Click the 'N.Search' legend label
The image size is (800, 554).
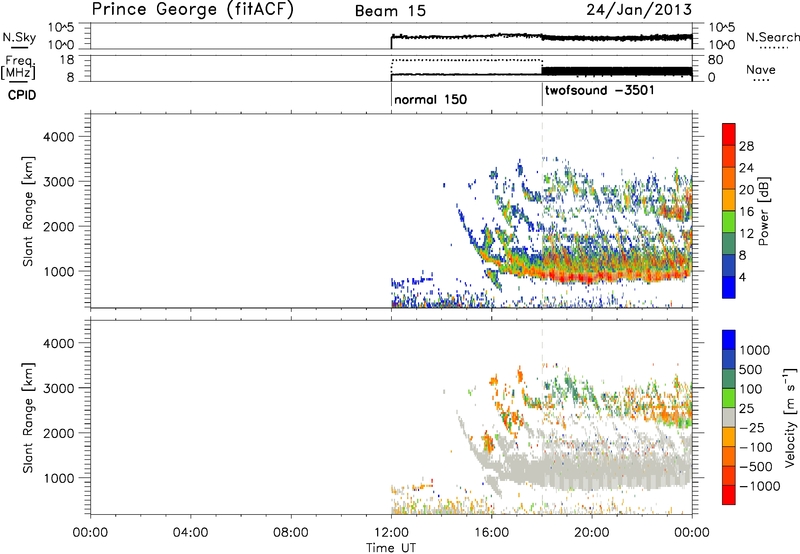point(772,37)
